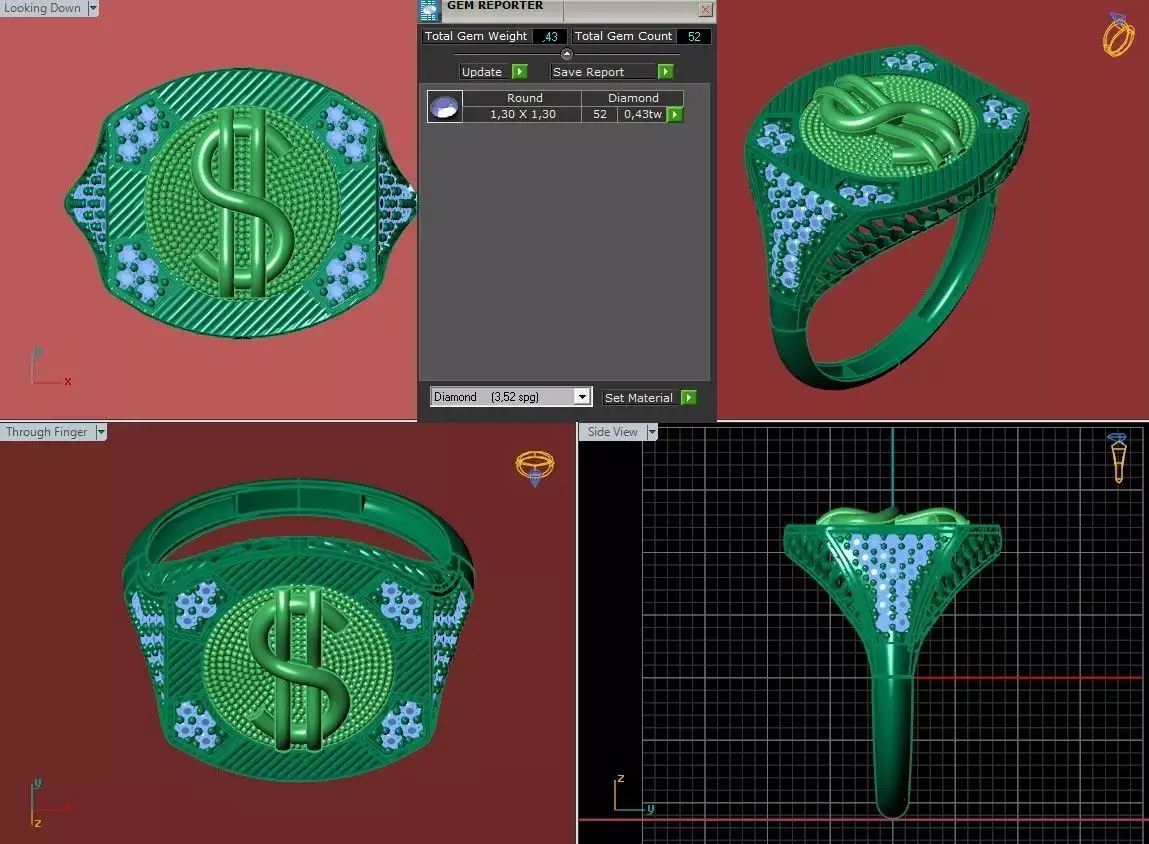Viewport: 1149px width, 844px height.
Task: Click the green arrow beside 0,43tw
Action: (675, 114)
